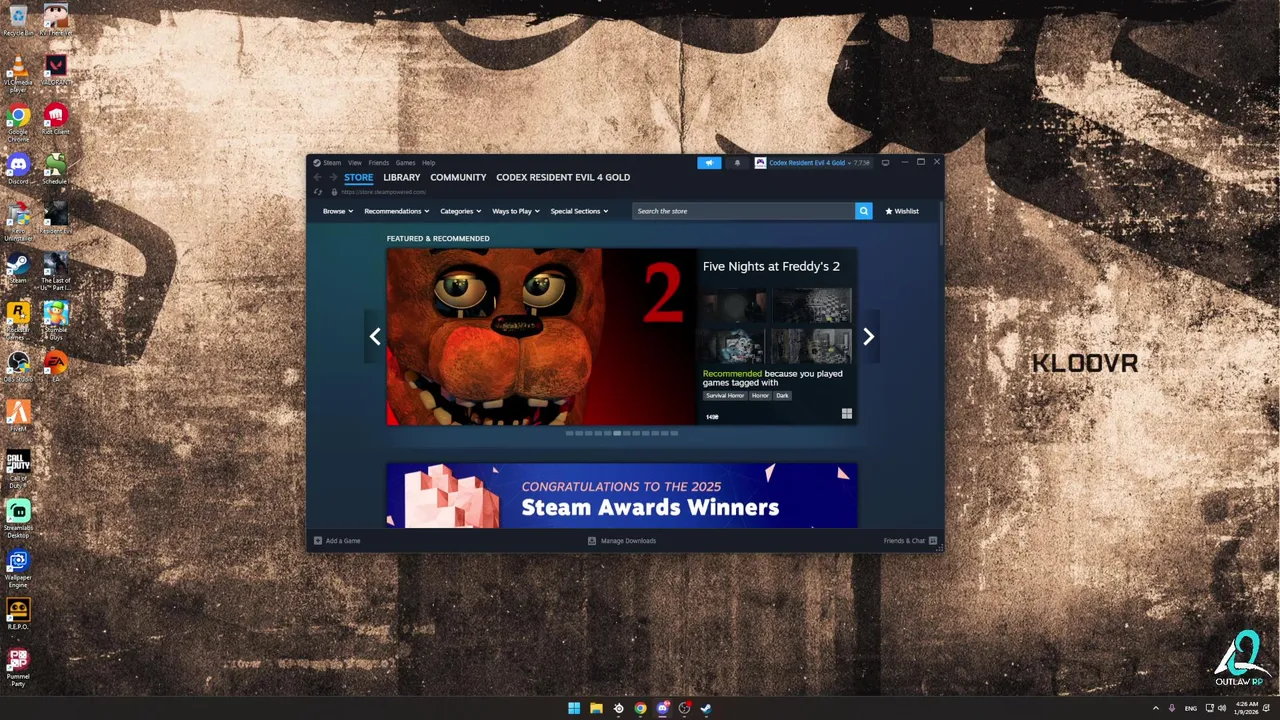The image size is (1280, 720).
Task: Open Steam notifications bell
Action: tap(737, 163)
